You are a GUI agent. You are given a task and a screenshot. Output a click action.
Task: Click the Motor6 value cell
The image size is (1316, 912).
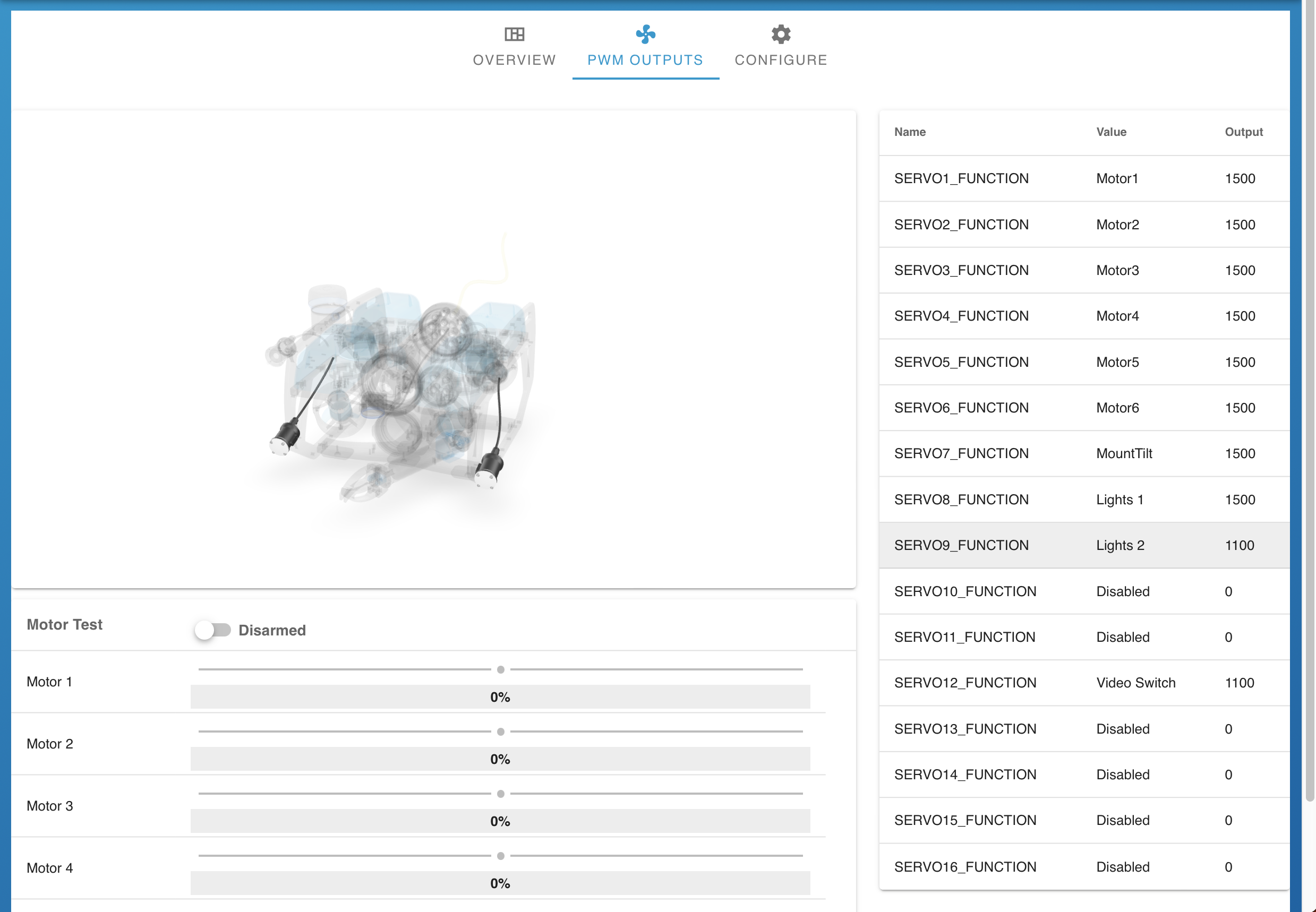(1117, 408)
